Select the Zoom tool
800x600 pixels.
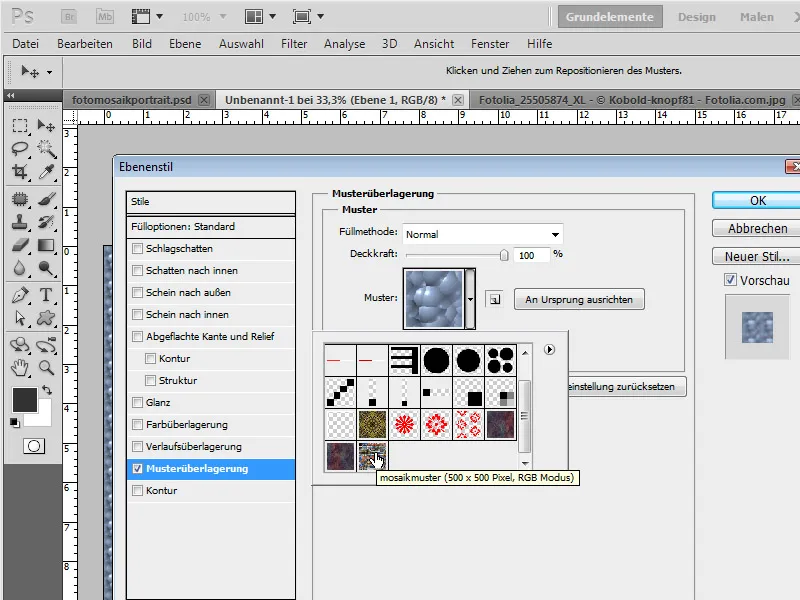(46, 367)
